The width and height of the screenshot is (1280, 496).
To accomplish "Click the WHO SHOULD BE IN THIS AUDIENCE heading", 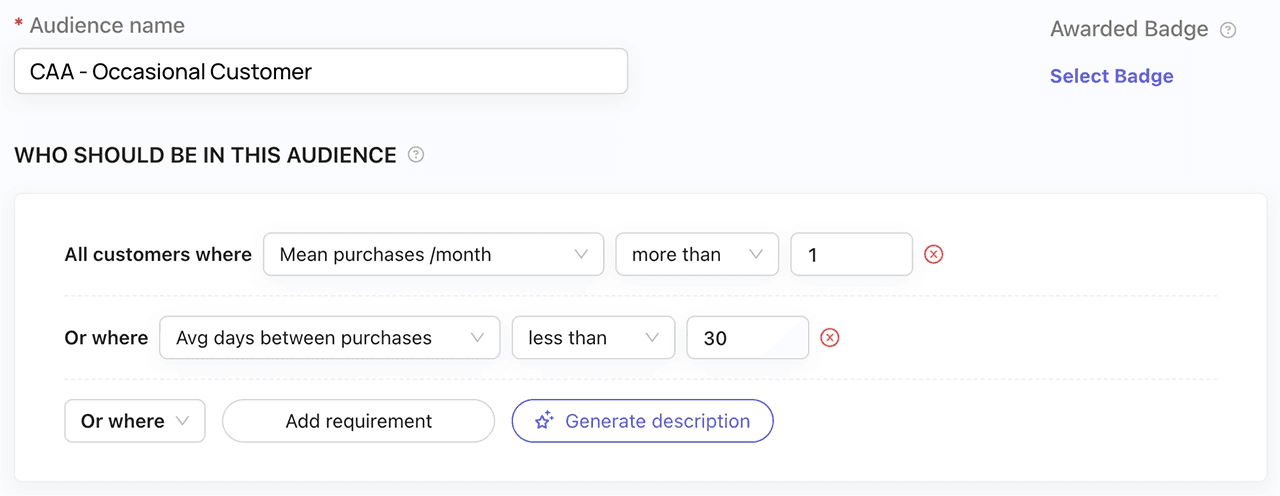I will pyautogui.click(x=205, y=155).
